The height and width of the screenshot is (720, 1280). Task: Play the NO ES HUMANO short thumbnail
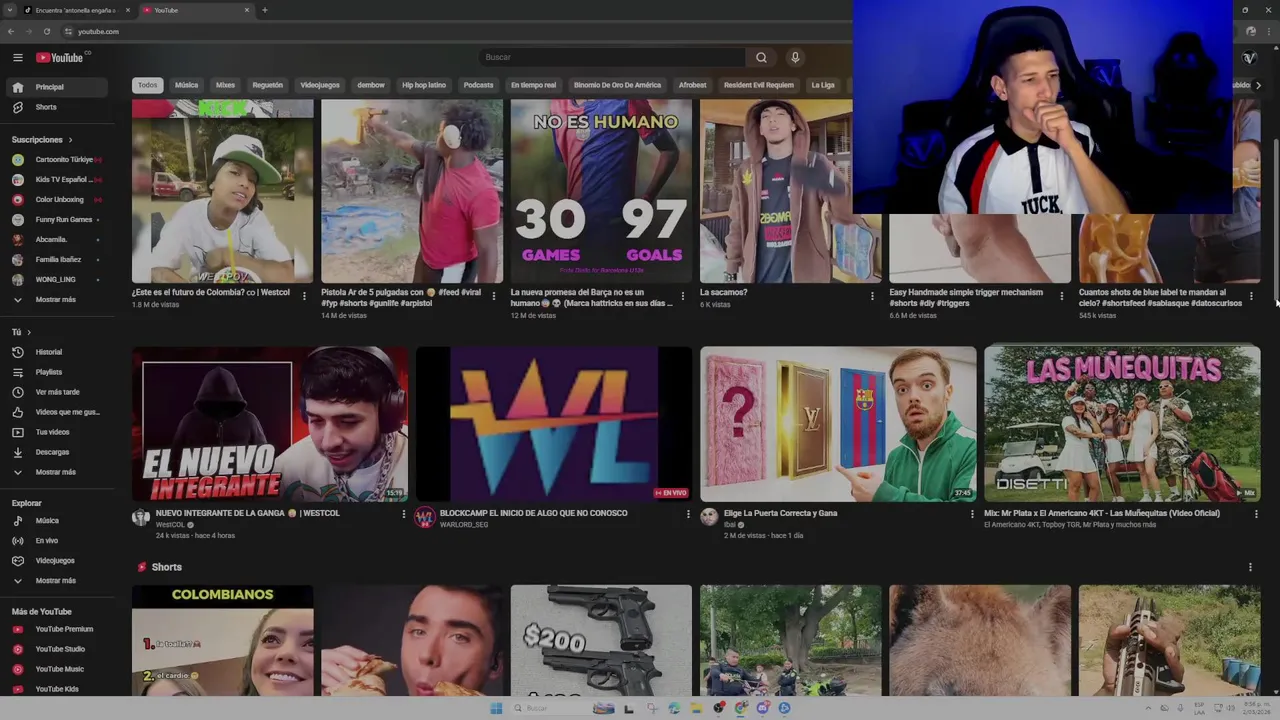(x=601, y=191)
